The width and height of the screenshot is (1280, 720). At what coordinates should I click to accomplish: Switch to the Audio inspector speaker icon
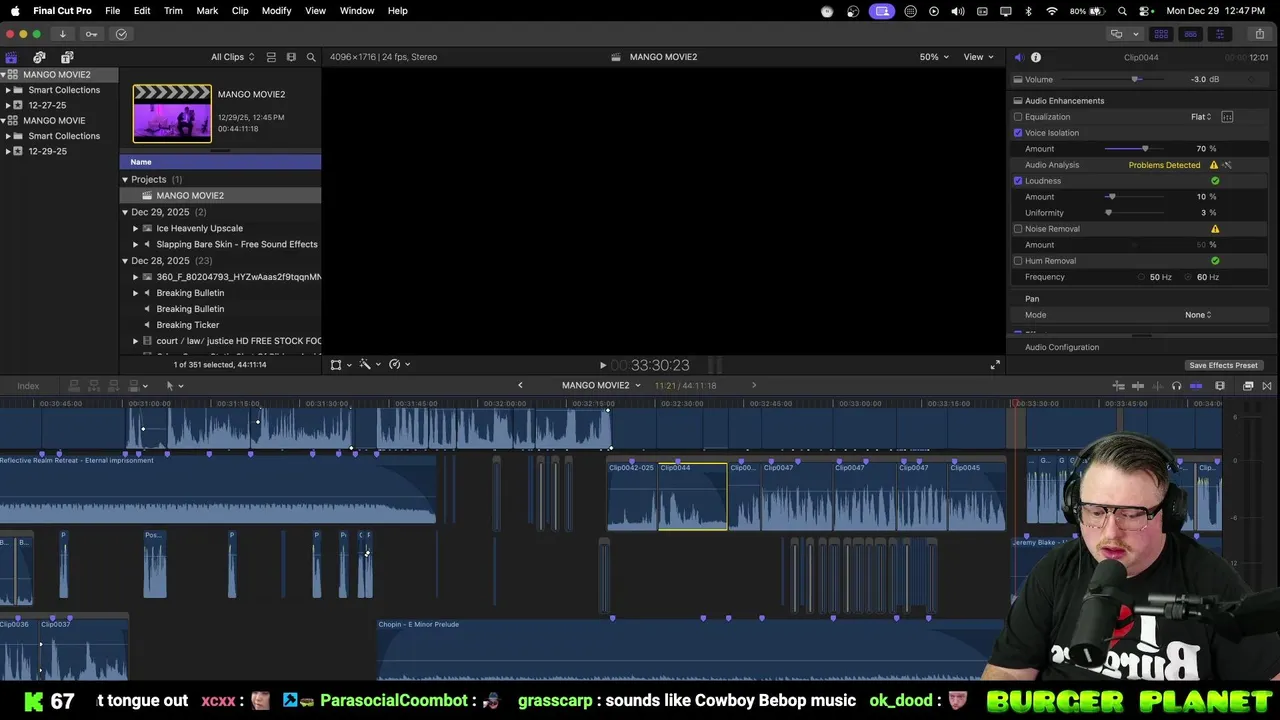(1018, 57)
